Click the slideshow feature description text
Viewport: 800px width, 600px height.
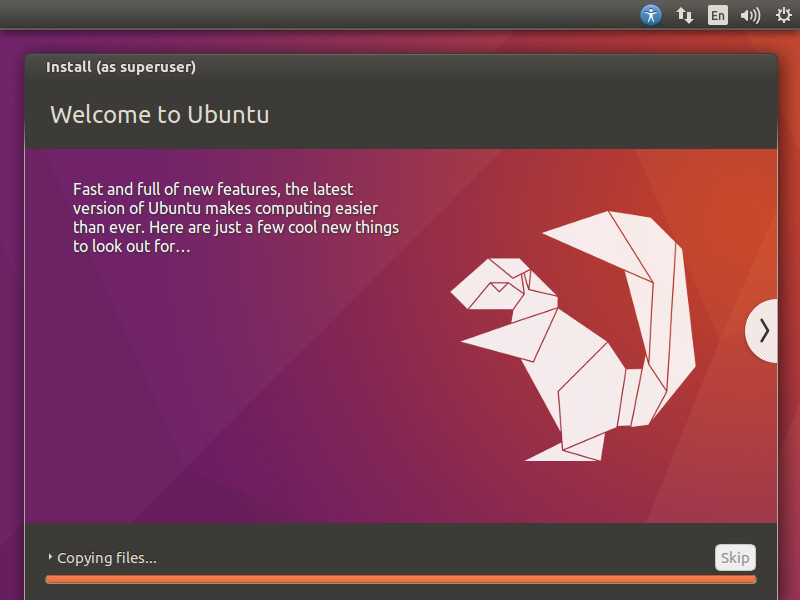pyautogui.click(x=235, y=217)
